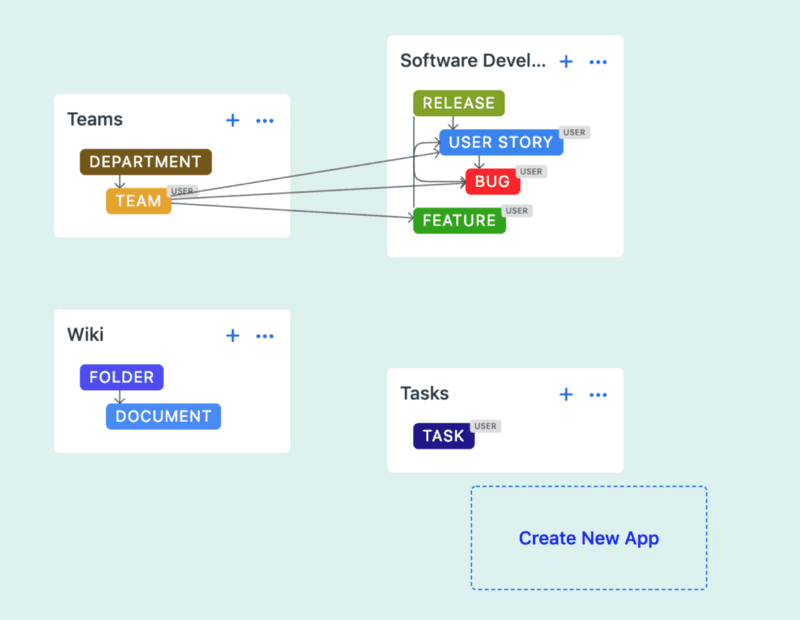Select the blue USER STORY node
Viewport: 800px width, 620px height.
pos(500,142)
